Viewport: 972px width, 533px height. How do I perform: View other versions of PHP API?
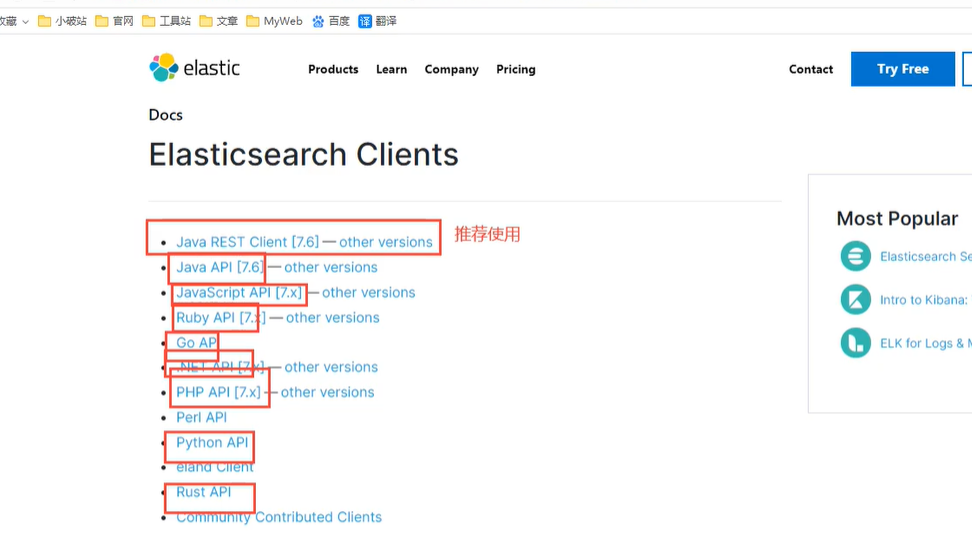(x=327, y=392)
